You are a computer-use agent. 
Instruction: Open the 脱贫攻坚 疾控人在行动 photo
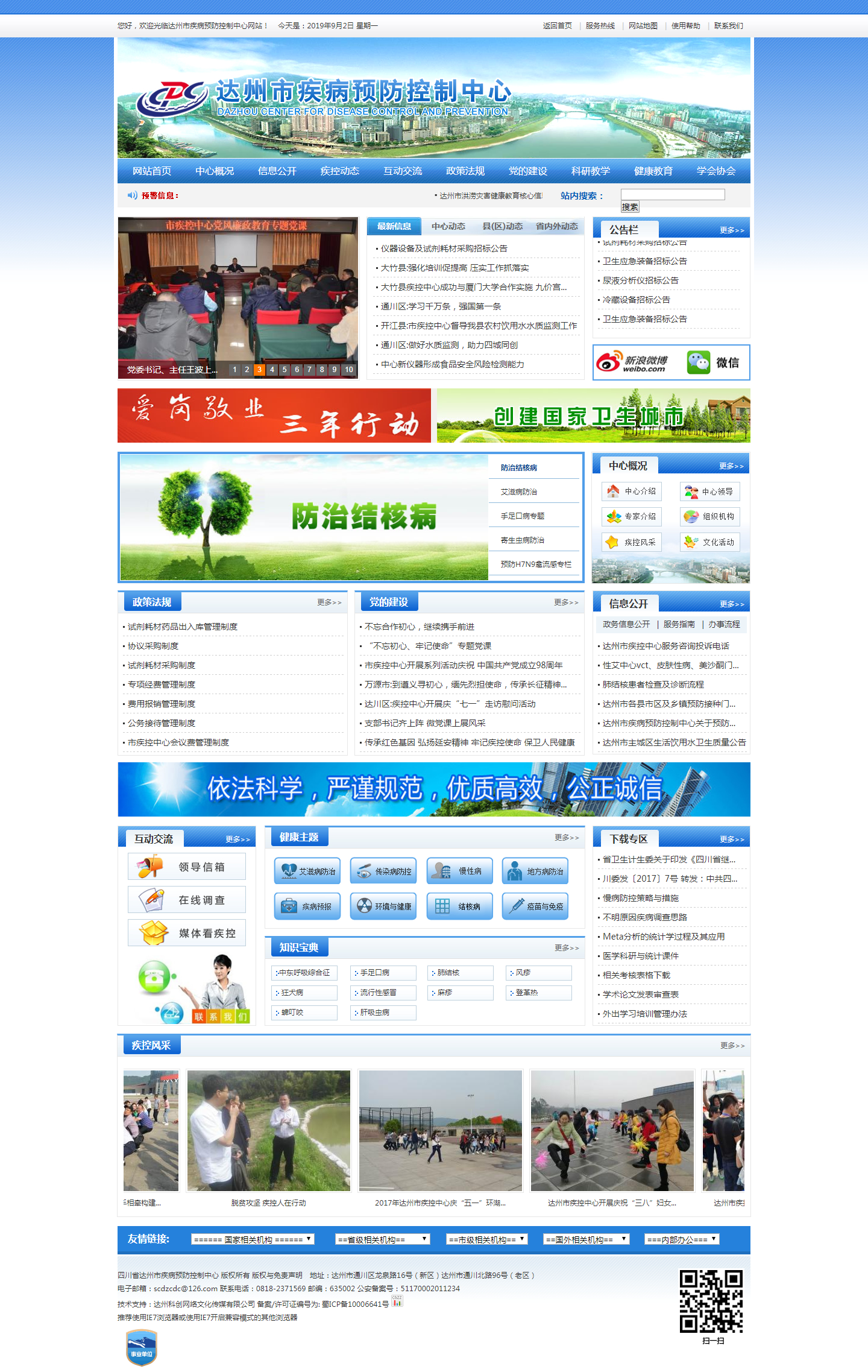pyautogui.click(x=269, y=1131)
